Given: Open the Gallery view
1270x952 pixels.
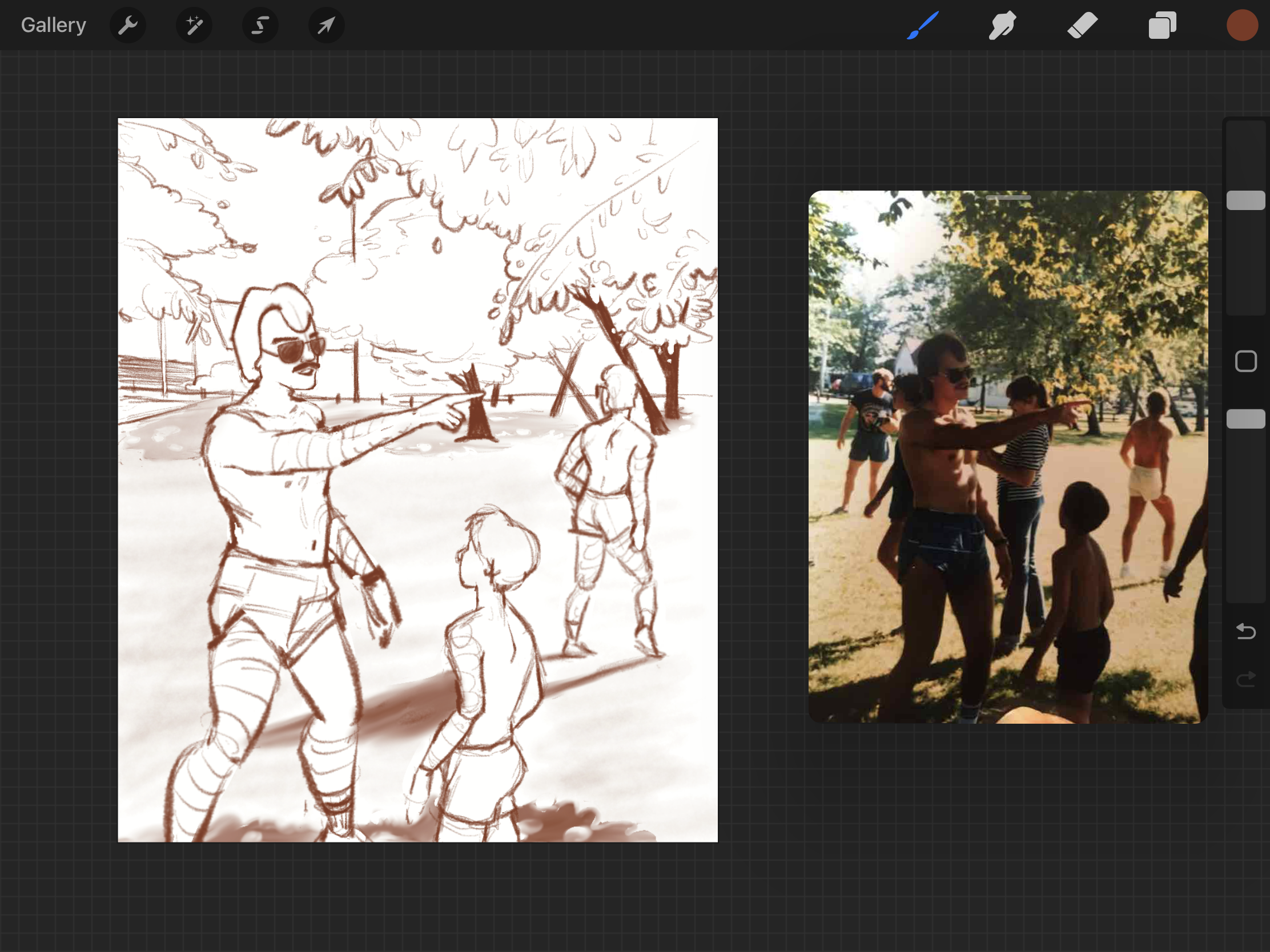Looking at the screenshot, I should pyautogui.click(x=54, y=25).
